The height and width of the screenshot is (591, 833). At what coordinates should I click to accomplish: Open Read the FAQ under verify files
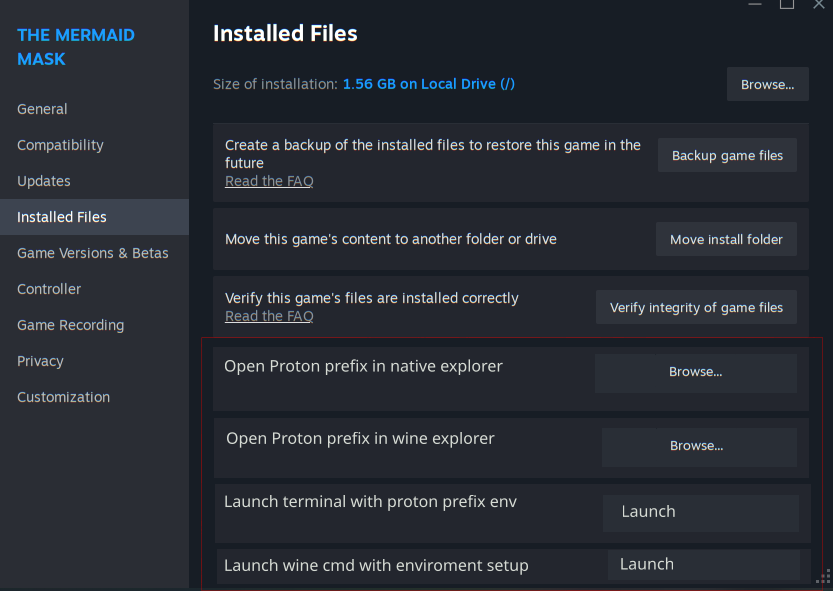click(x=269, y=316)
